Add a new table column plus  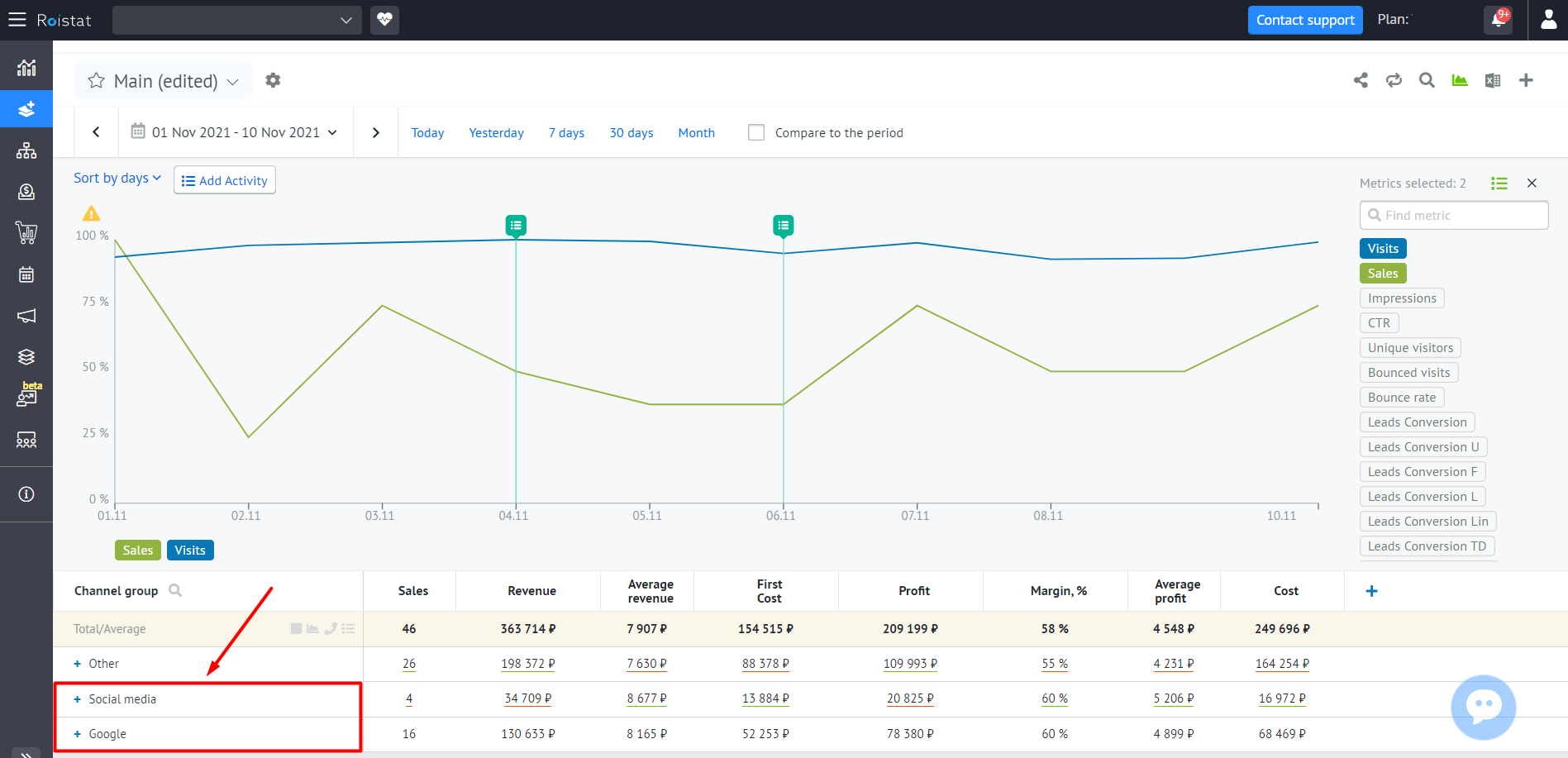pyautogui.click(x=1371, y=591)
